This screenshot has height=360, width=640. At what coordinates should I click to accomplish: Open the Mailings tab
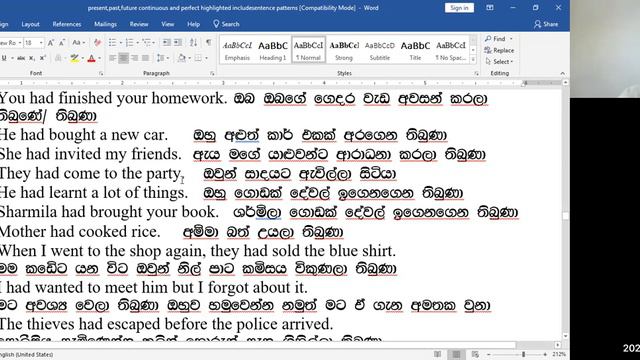(105, 24)
